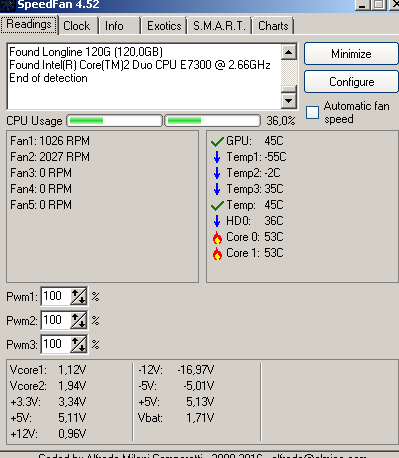399x458 pixels.
Task: Click the Minimize button
Action: point(351,54)
